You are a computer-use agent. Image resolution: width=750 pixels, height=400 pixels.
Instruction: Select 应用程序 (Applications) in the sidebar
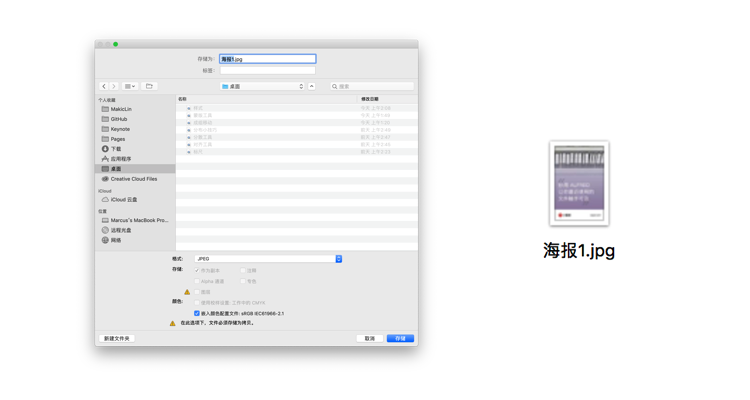point(120,159)
